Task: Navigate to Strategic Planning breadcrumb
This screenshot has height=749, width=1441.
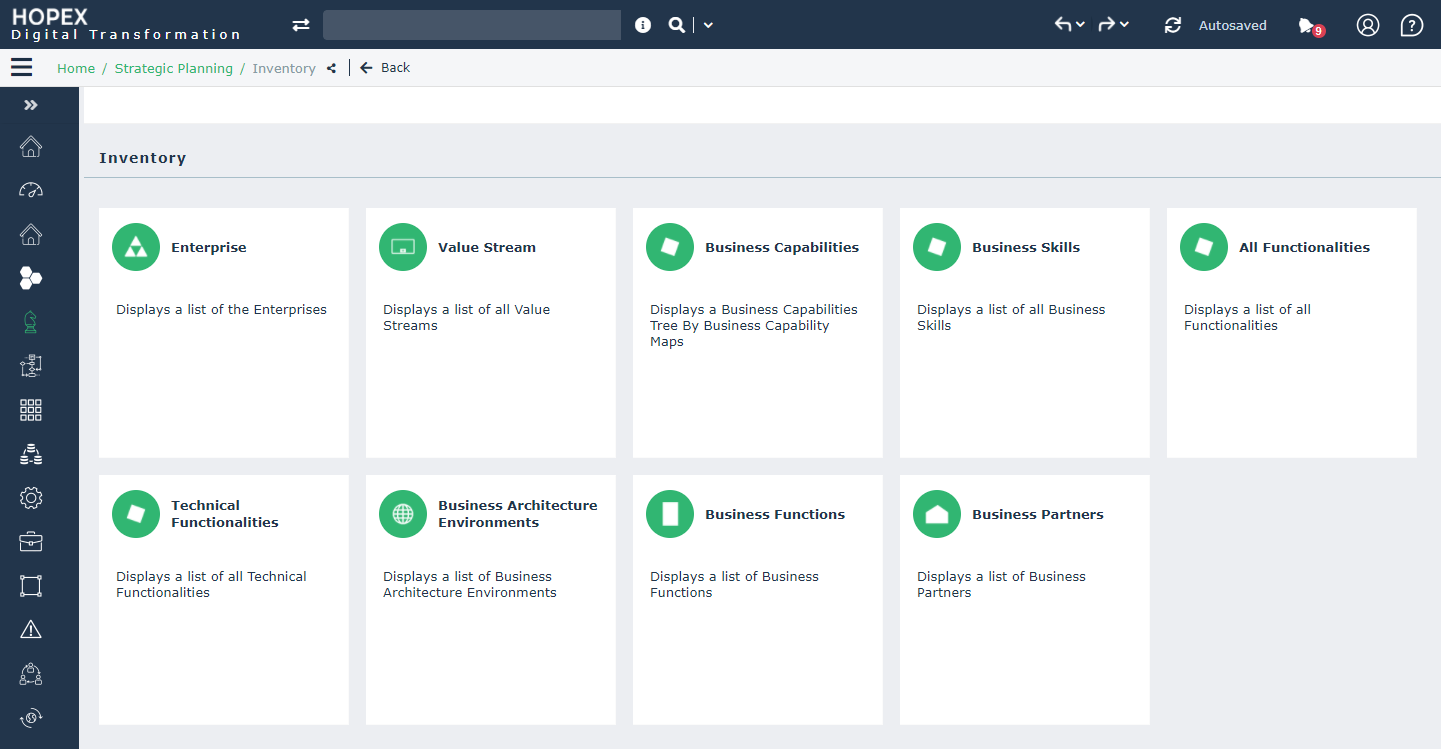Action: (174, 69)
